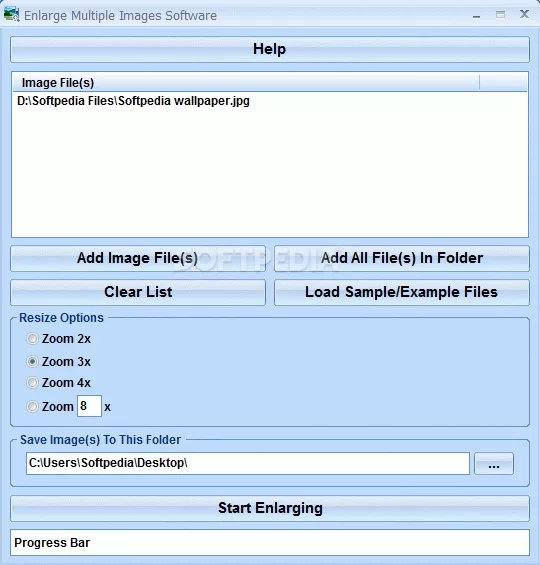Maximize the Enlarge Multiple Images window
Screen dimensions: 540x565
[x=500, y=15]
